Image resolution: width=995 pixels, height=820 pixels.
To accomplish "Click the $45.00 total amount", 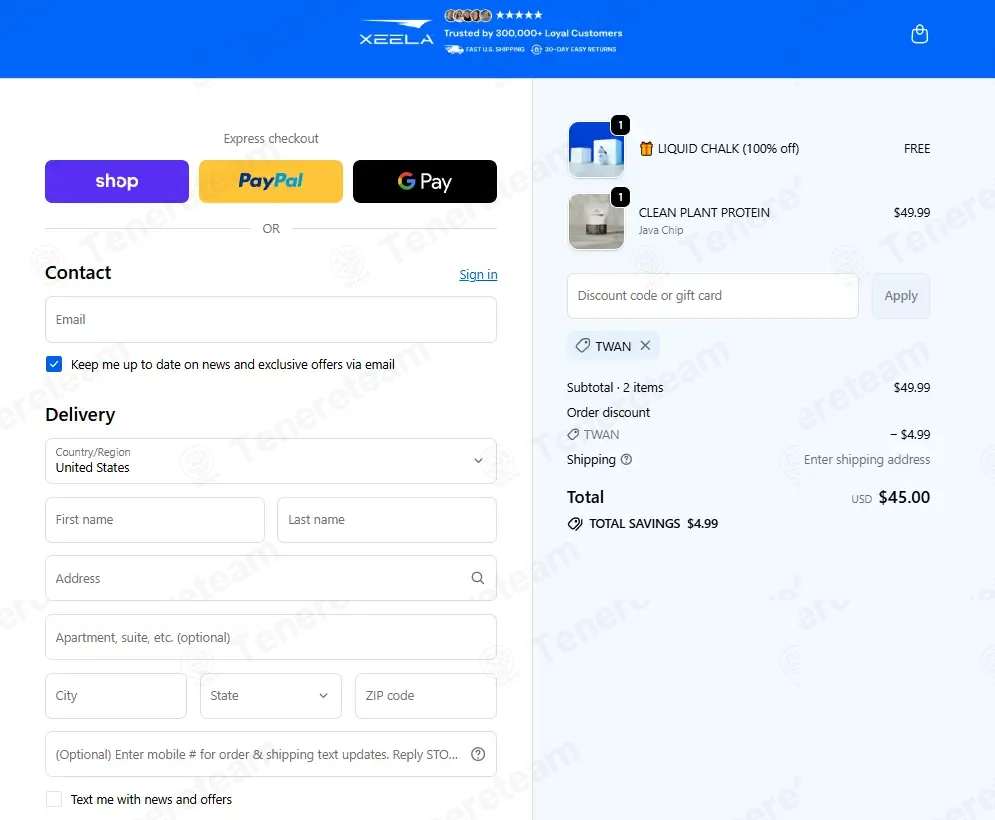I will (x=904, y=497).
